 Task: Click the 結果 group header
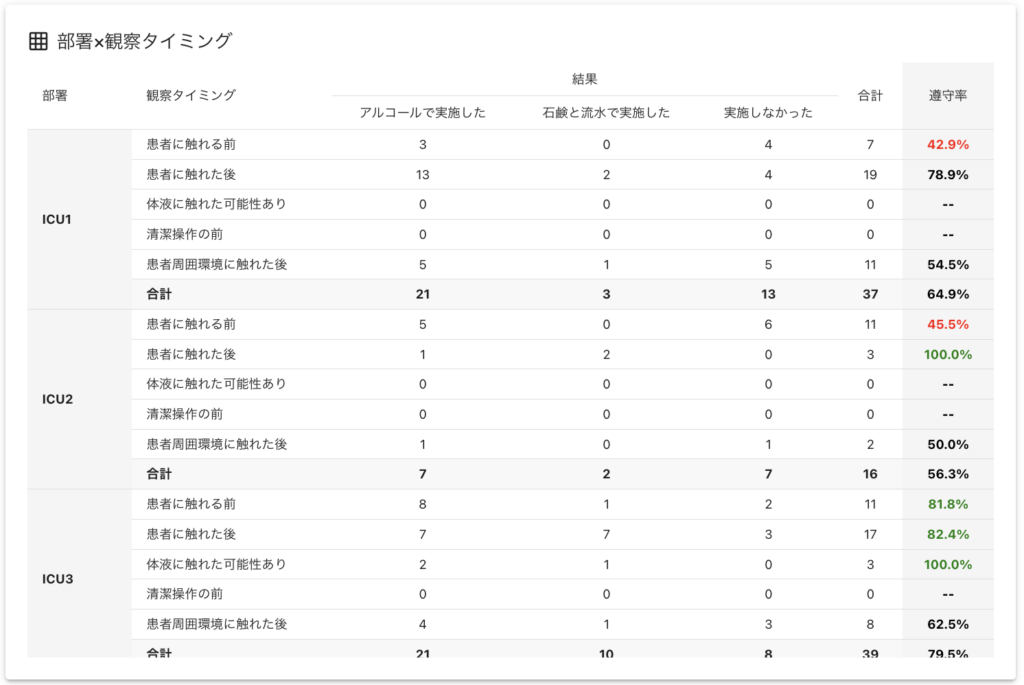[584, 79]
